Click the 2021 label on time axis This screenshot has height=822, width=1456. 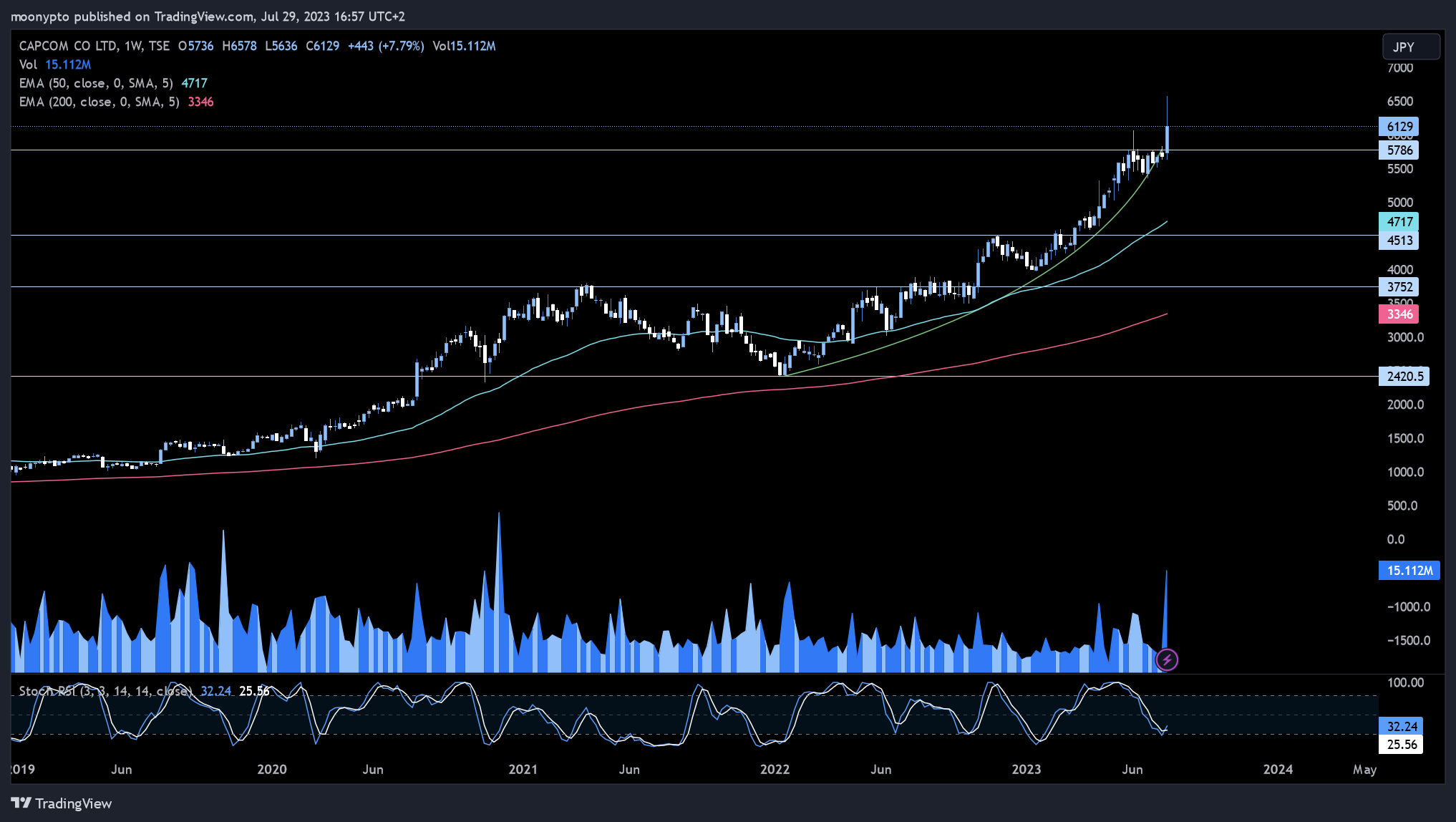523,770
